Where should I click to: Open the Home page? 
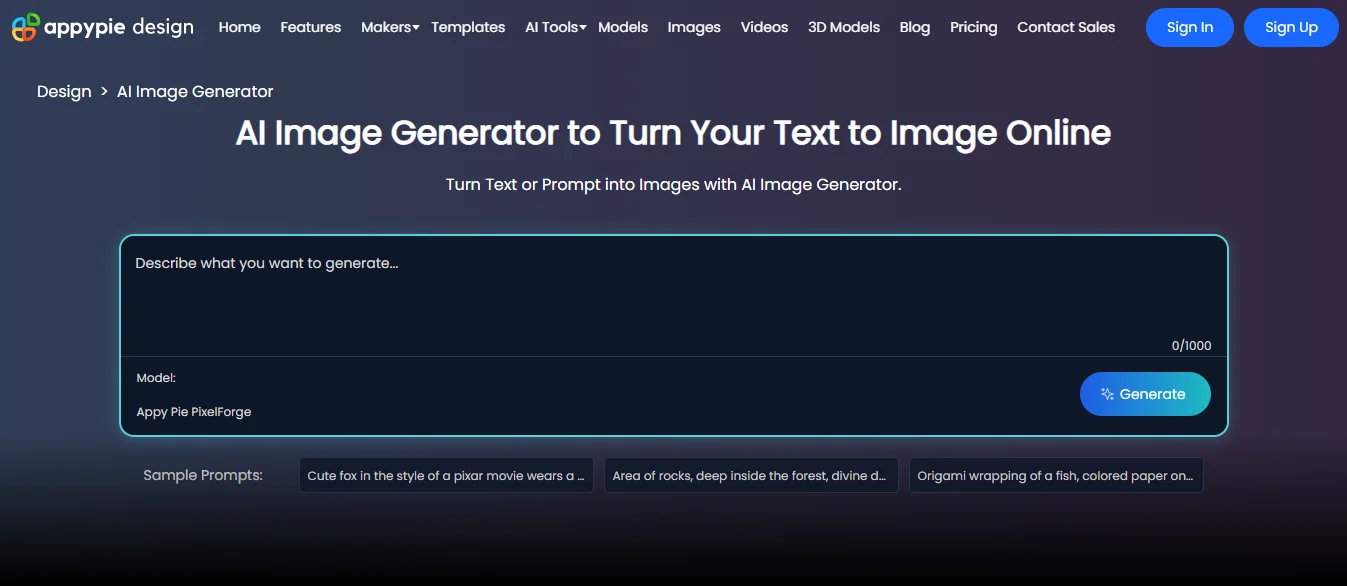(x=240, y=27)
